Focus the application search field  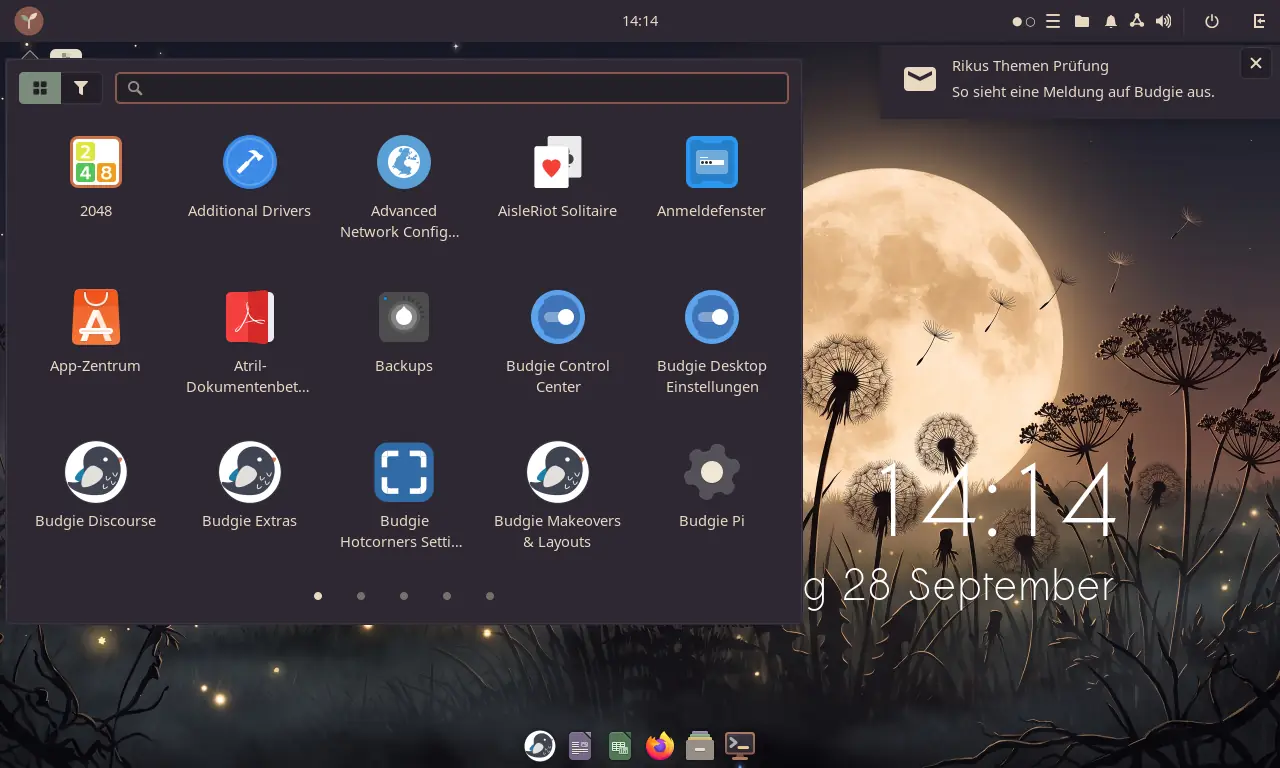pos(452,88)
